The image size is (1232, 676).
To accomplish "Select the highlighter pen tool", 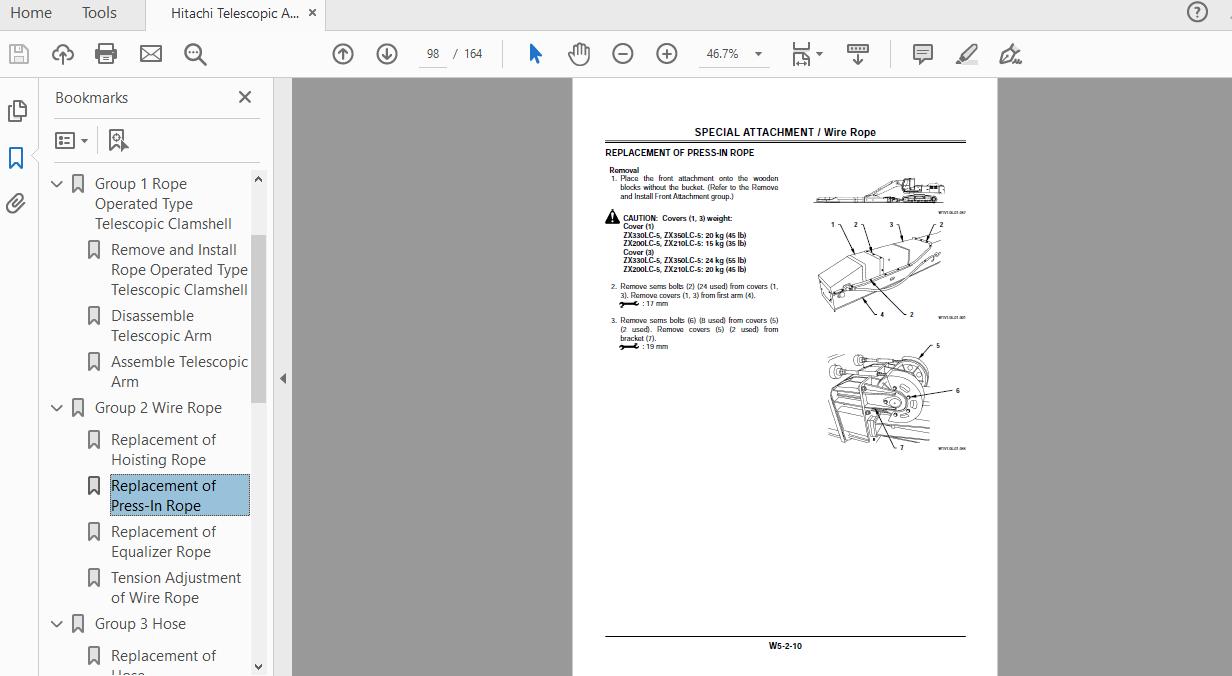I will [966, 54].
